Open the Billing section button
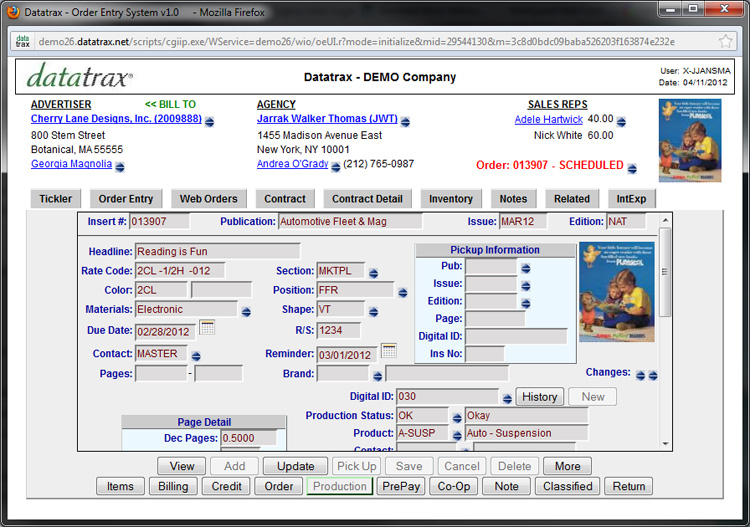The width and height of the screenshot is (750, 527). point(173,486)
